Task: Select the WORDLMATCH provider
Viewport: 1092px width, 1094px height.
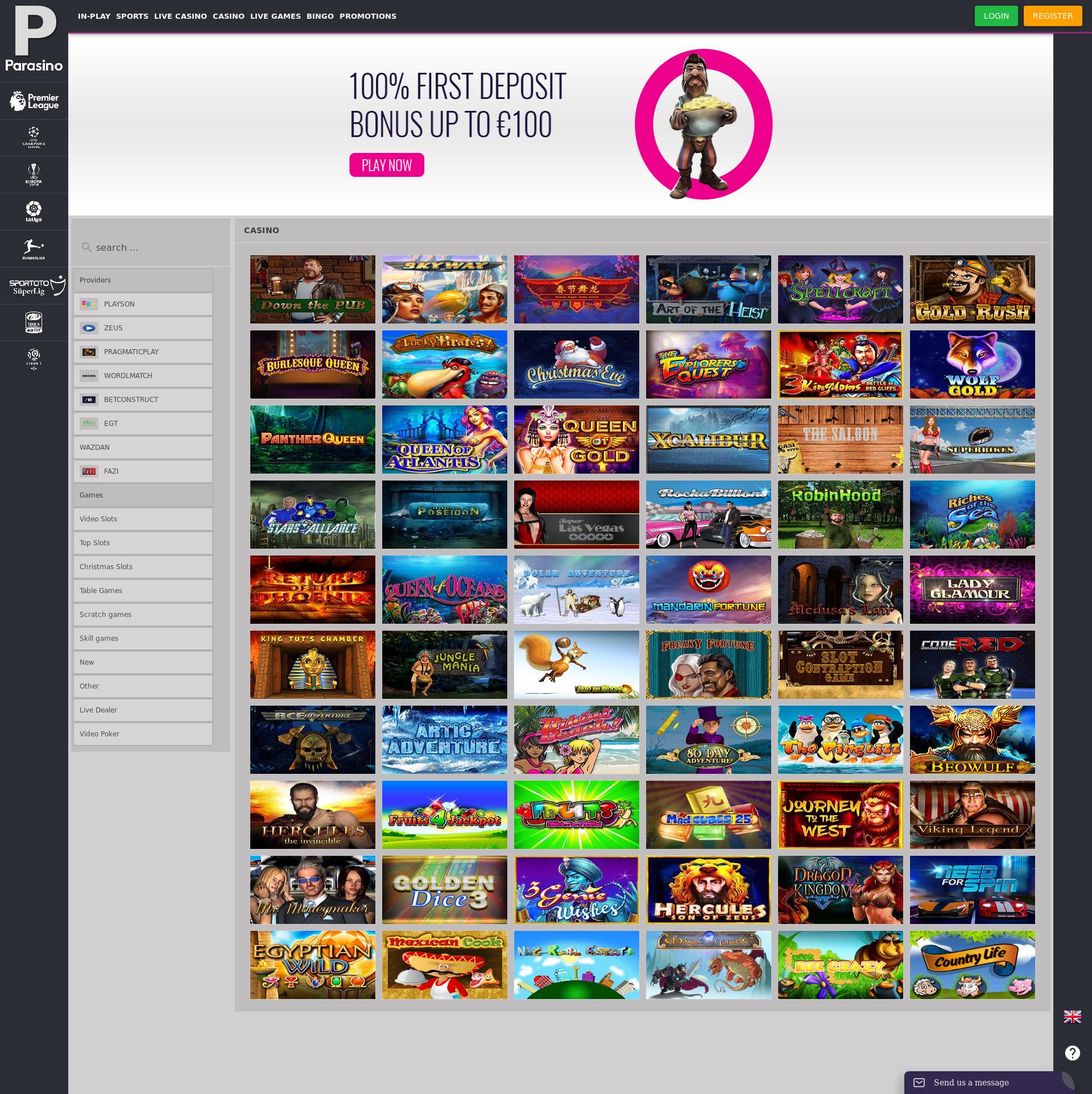Action: 143,376
